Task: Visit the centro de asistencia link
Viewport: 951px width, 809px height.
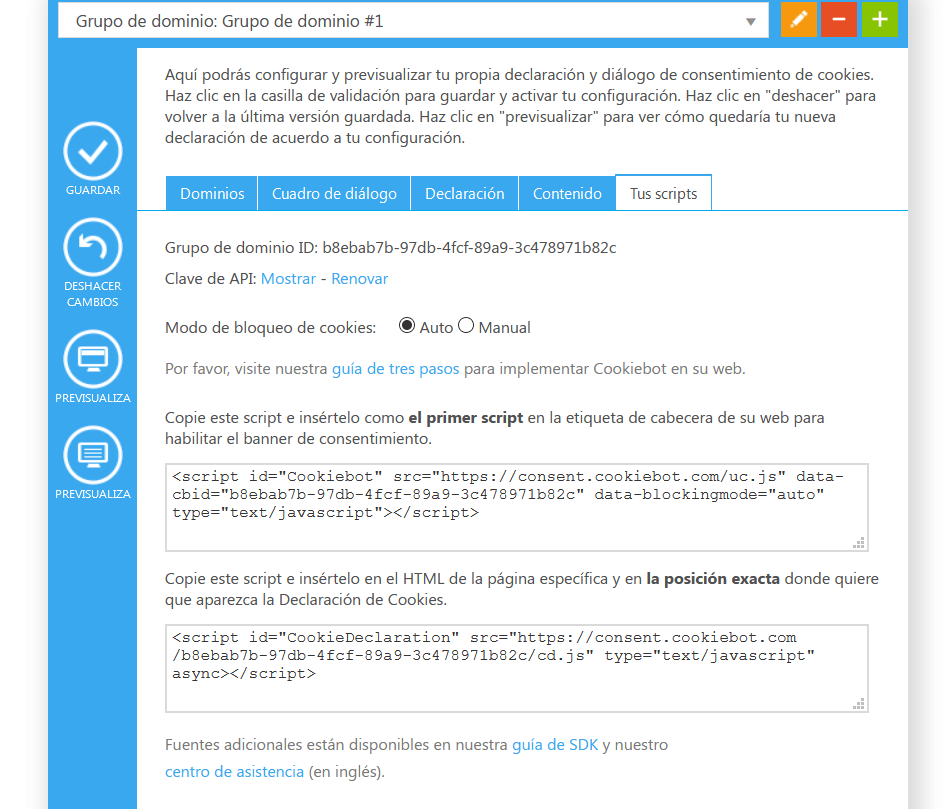Action: coord(234,771)
